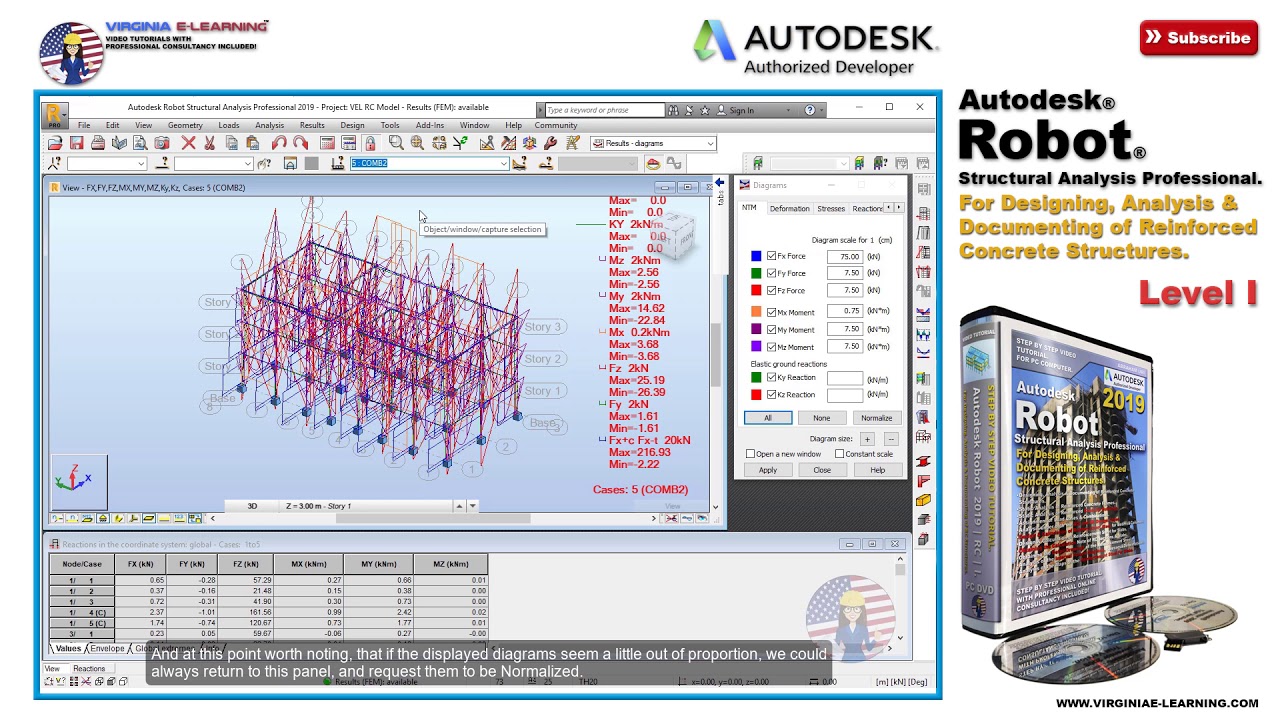Click the YouTube Subscribe button
Screen dimensions: 1280x720
tap(1199, 38)
